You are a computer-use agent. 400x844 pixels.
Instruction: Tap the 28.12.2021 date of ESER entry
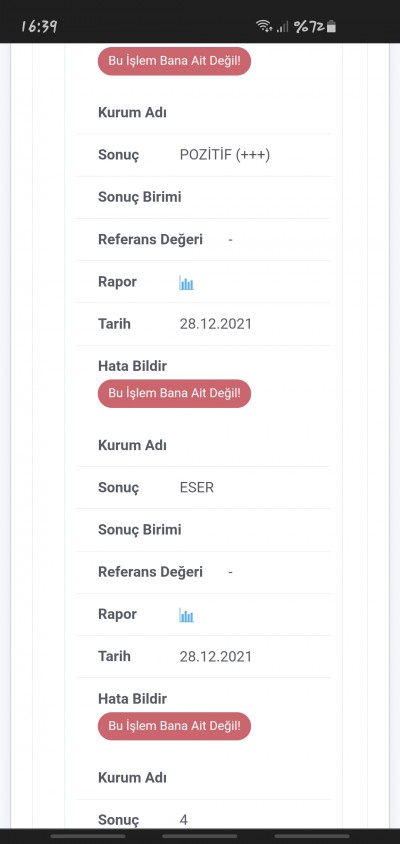216,657
